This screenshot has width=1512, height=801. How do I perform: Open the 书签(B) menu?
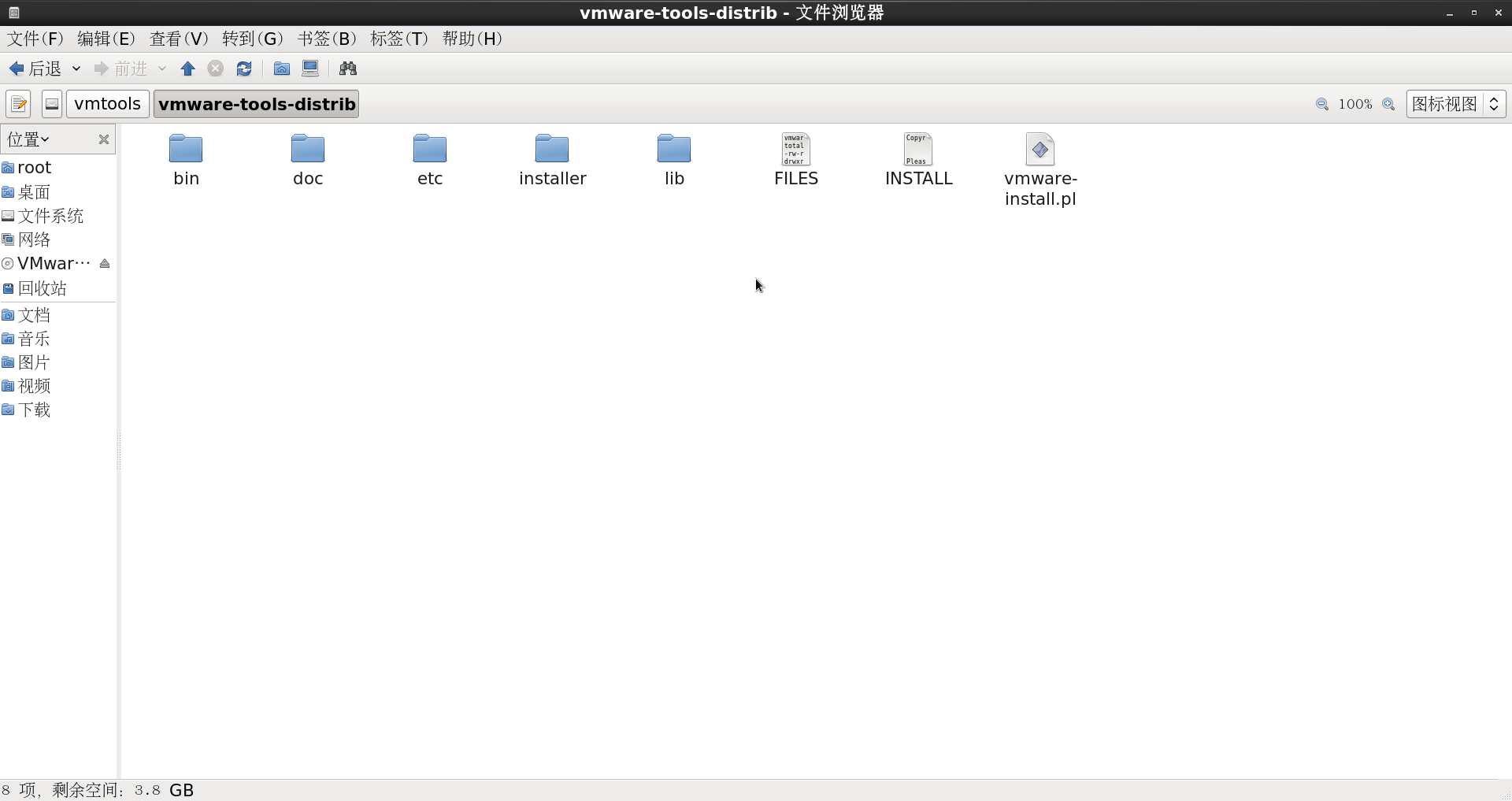coord(327,39)
